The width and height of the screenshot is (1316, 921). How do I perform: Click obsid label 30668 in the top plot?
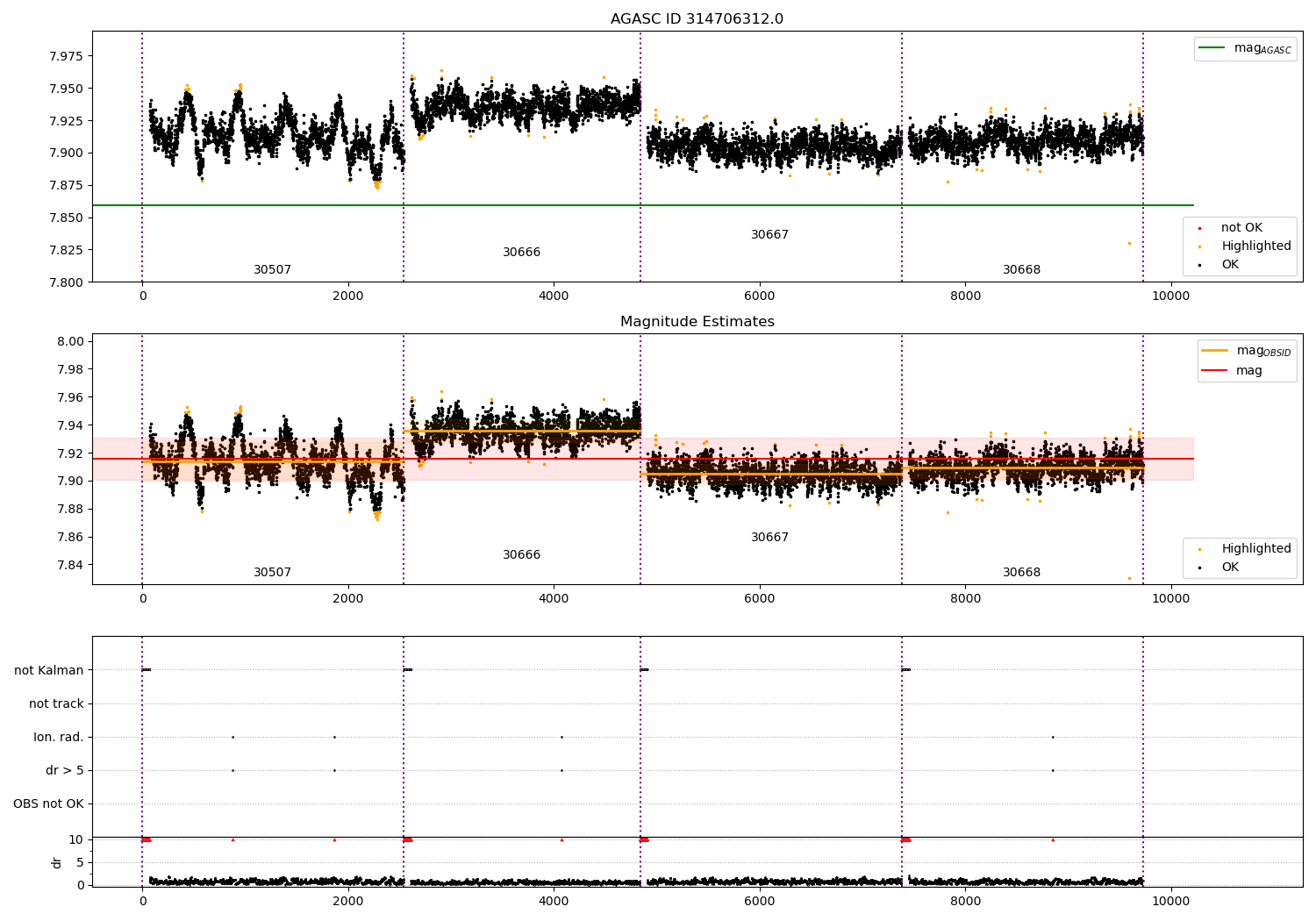click(1021, 270)
